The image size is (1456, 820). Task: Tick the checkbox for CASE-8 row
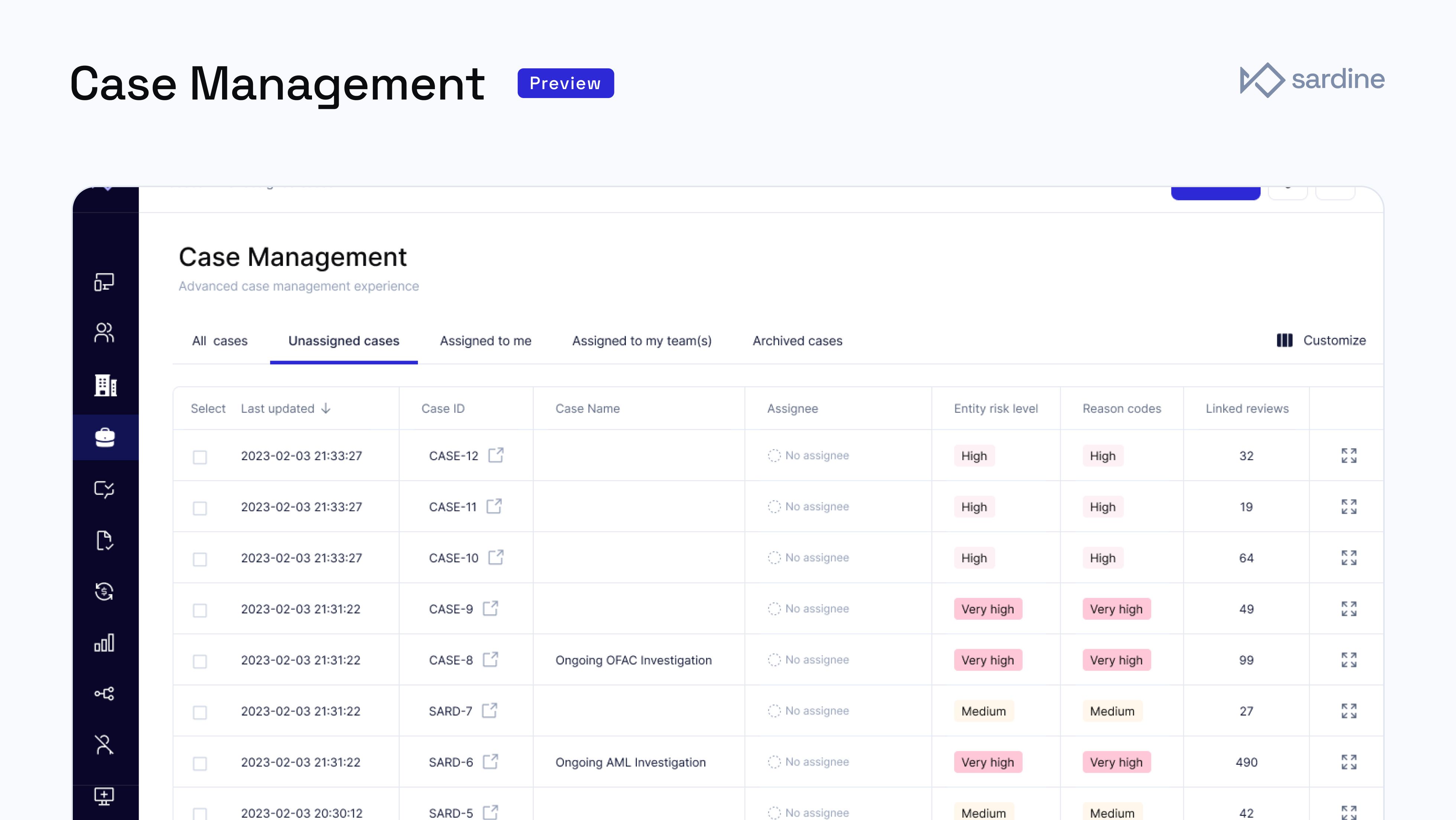[199, 661]
